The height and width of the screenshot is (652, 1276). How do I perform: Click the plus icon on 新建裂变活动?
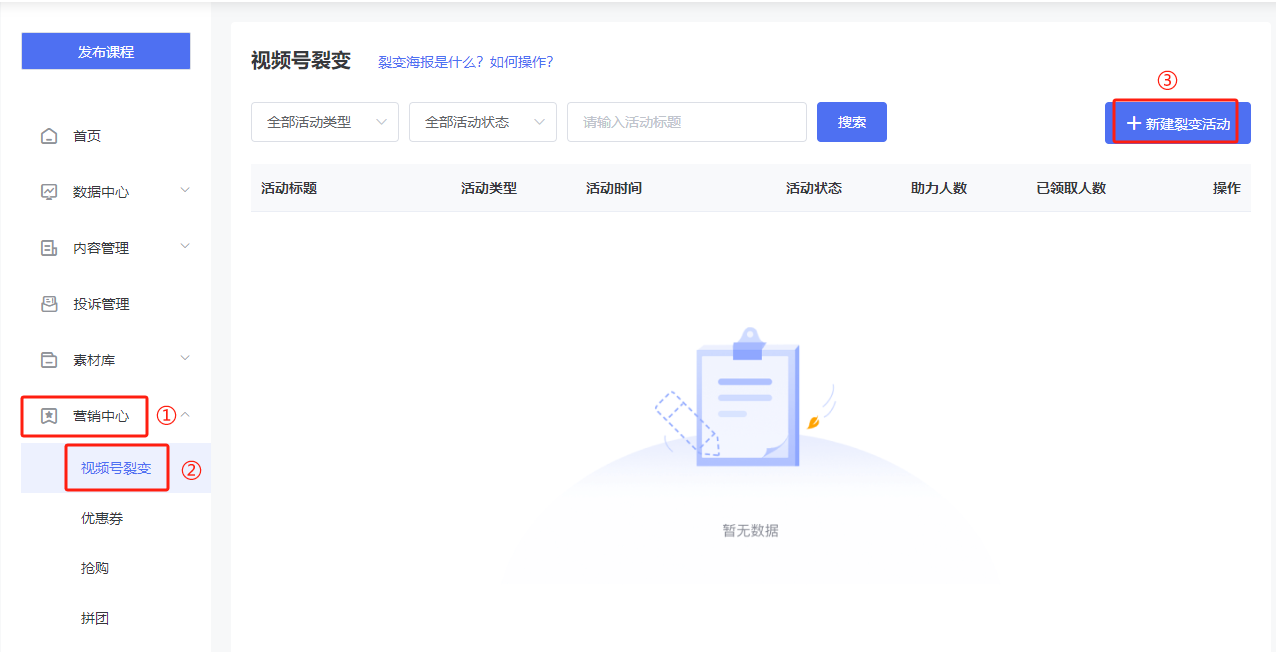1133,123
